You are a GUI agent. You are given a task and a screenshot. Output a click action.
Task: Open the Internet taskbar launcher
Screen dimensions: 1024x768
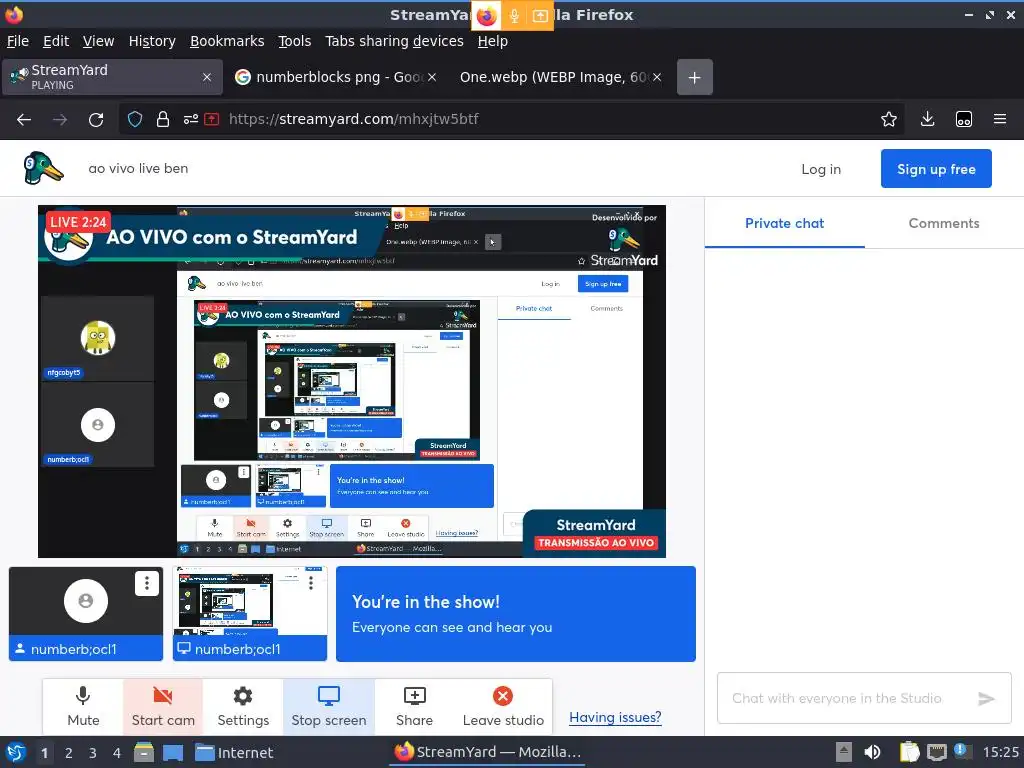pyautogui.click(x=234, y=753)
